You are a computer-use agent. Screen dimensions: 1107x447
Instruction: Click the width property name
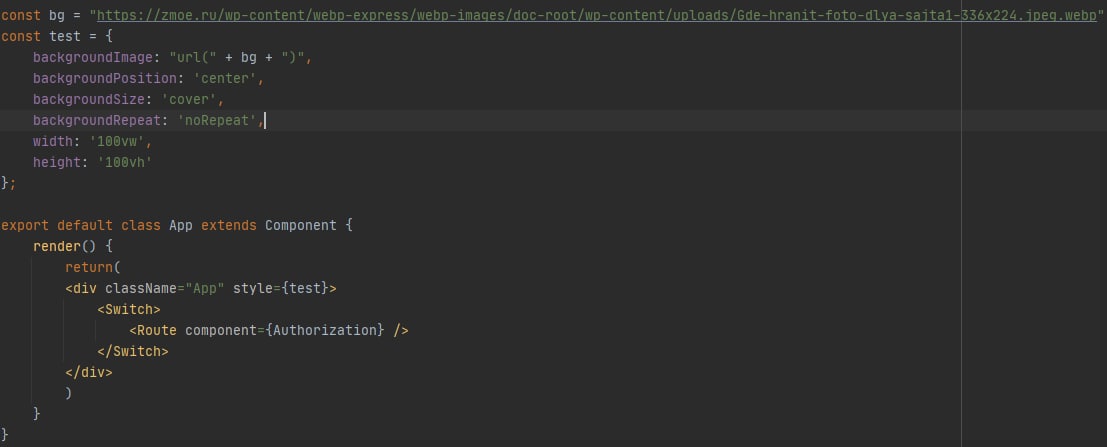point(53,141)
